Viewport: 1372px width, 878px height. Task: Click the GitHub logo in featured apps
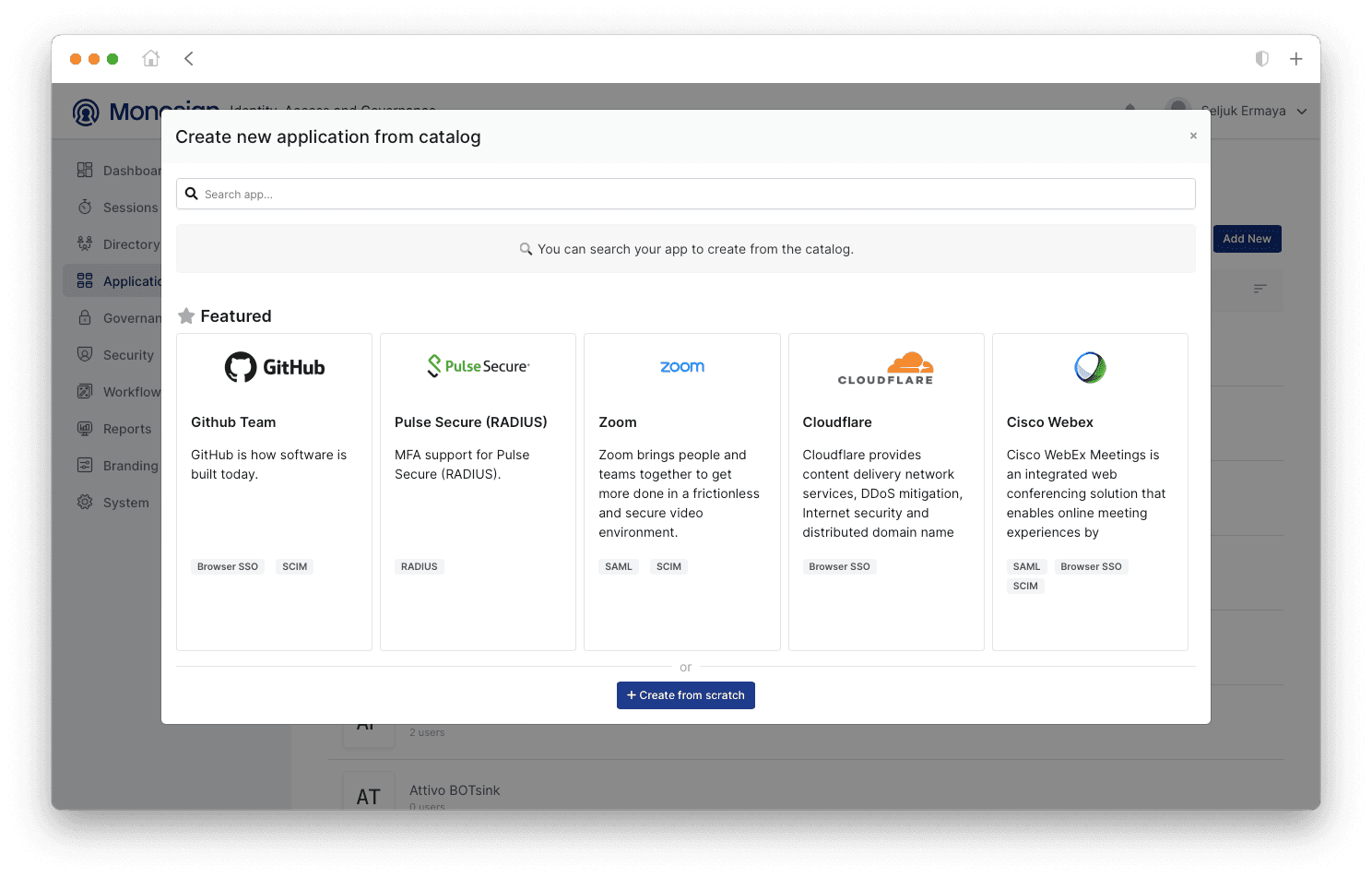point(275,367)
